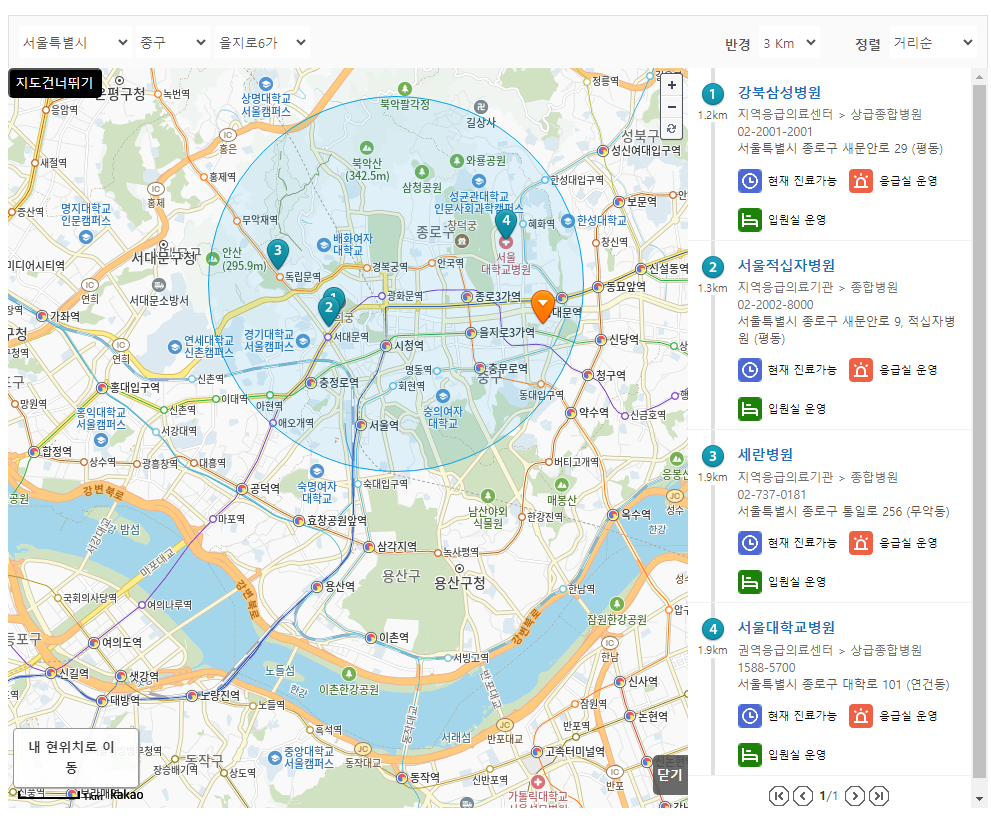Zoom in the map with plus button

click(671, 85)
